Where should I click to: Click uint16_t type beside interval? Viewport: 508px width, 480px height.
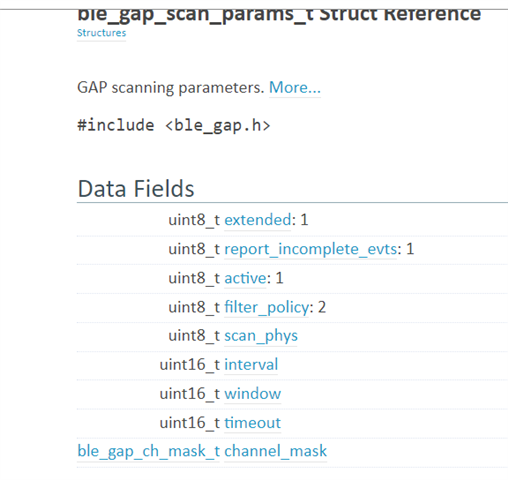190,365
